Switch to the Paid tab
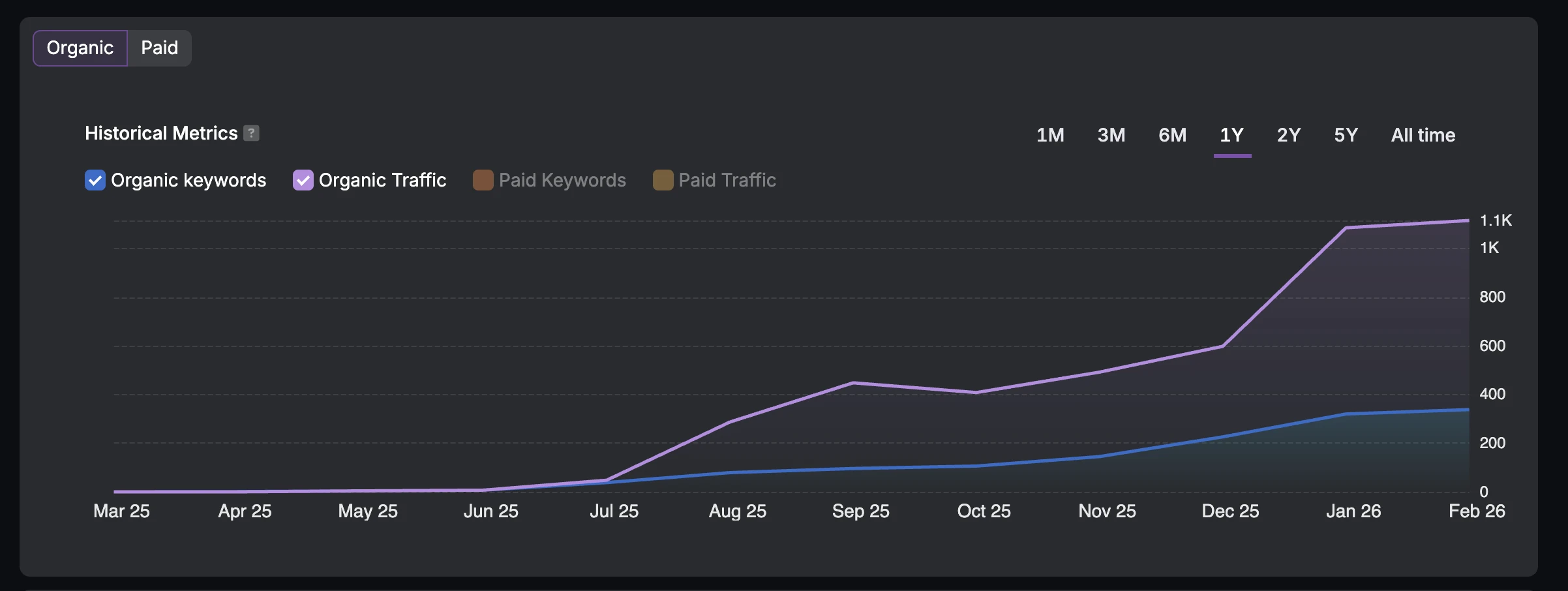The image size is (1568, 591). [x=159, y=48]
